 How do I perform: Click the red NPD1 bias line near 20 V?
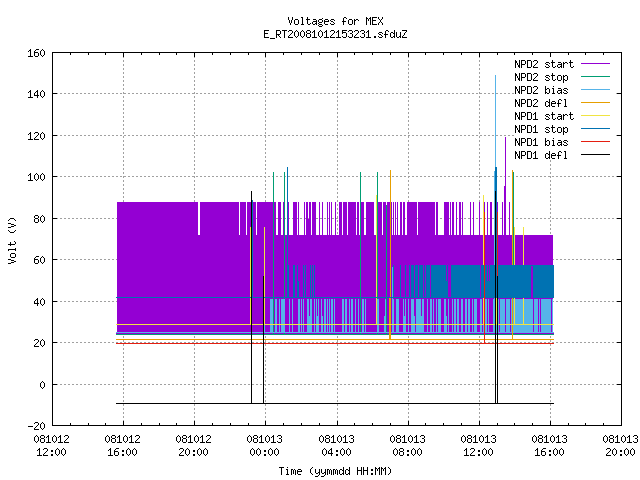point(335,343)
